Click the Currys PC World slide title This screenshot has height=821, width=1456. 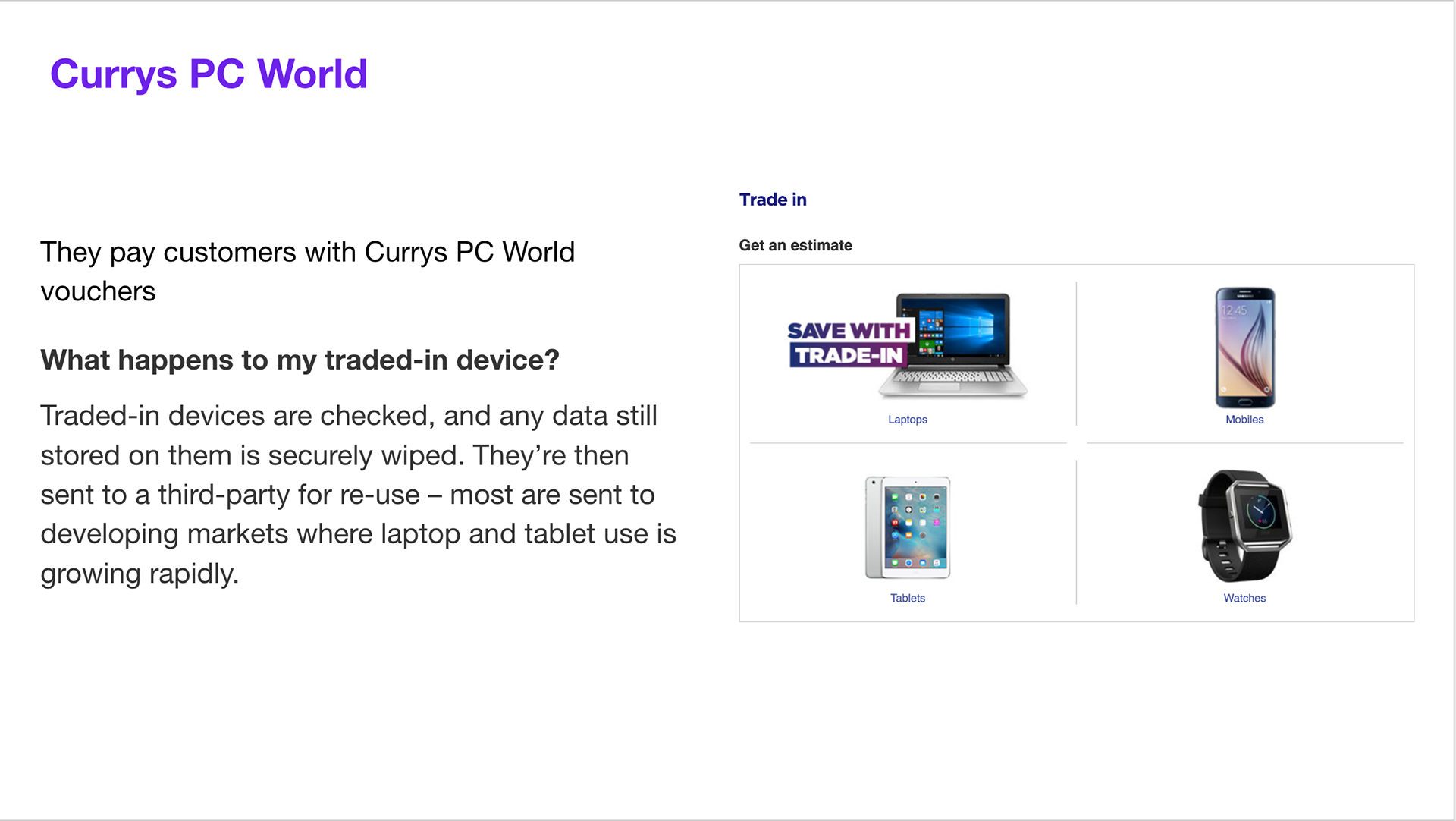coord(209,74)
